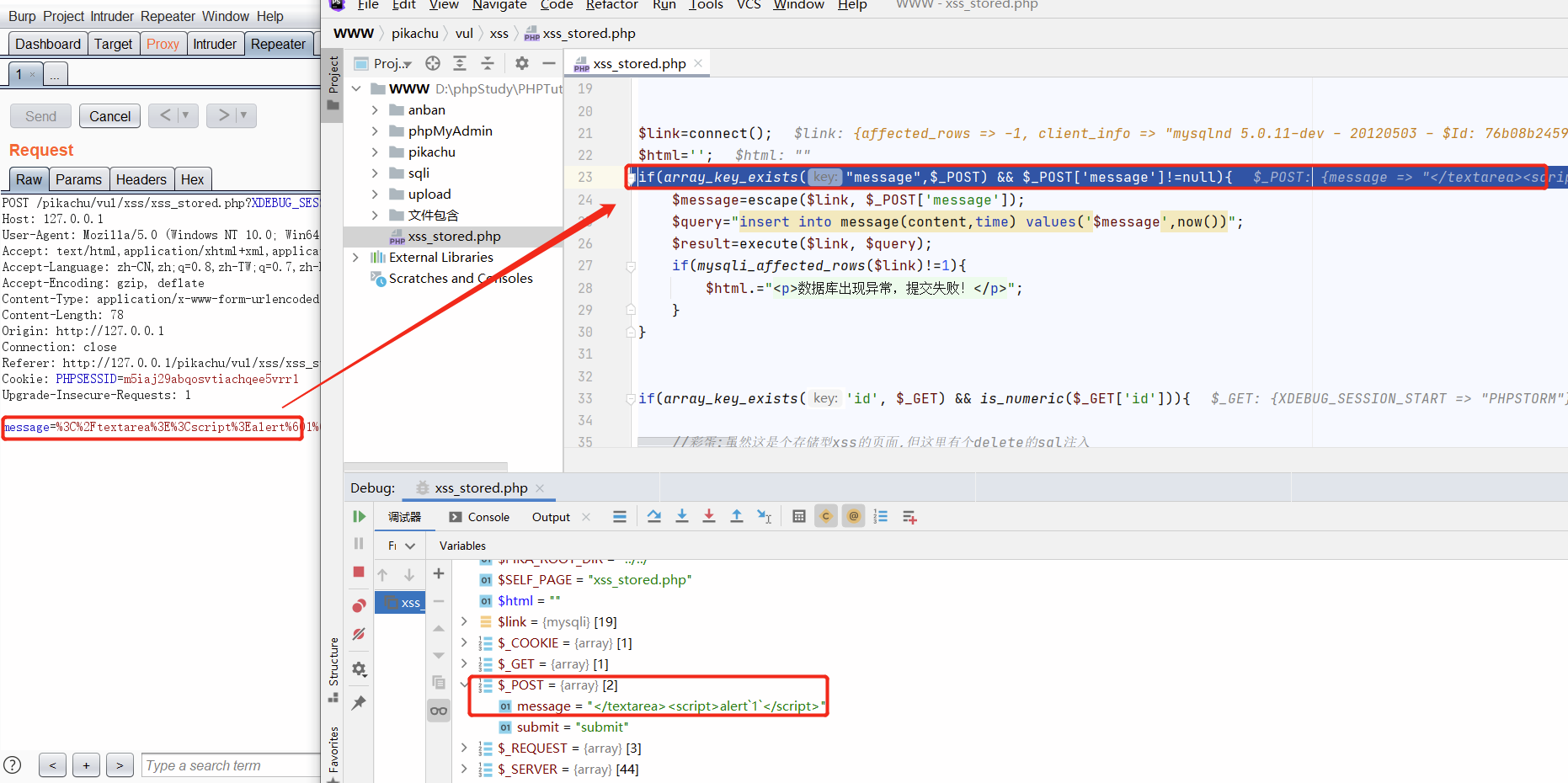Collapse WWW root folder
The width and height of the screenshot is (1568, 783).
click(356, 88)
